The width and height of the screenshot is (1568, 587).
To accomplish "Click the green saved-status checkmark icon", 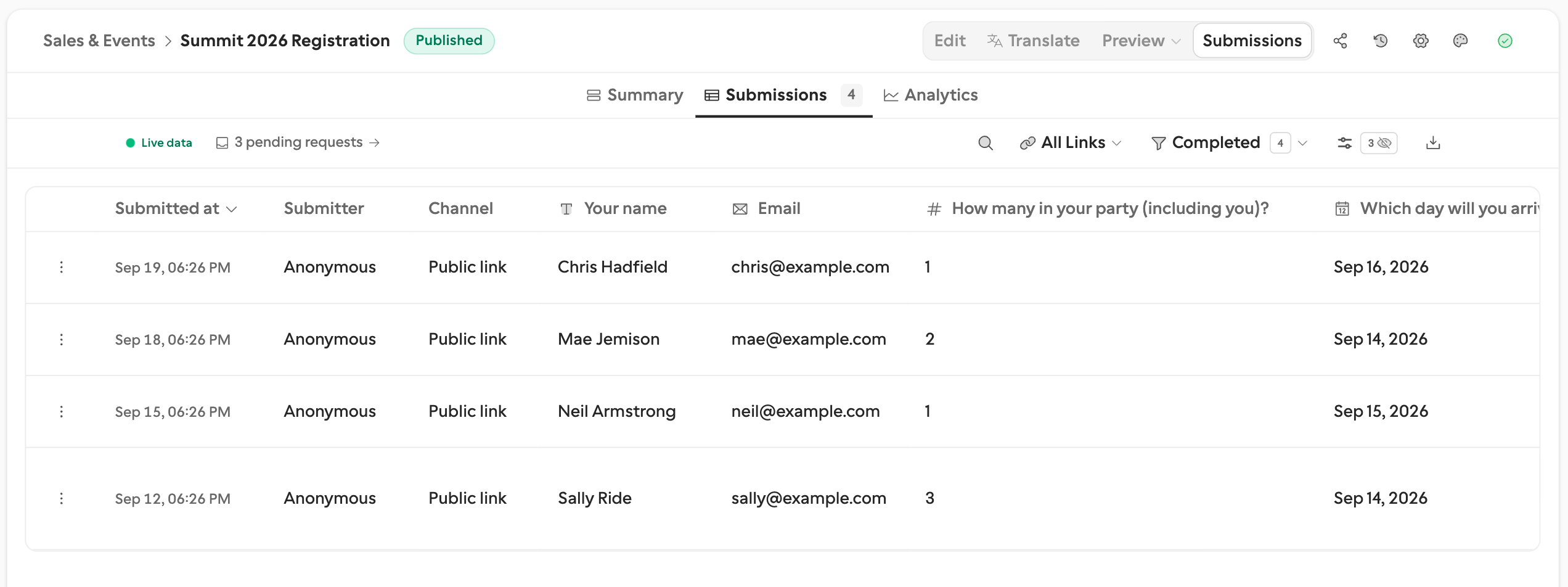I will 1505,41.
